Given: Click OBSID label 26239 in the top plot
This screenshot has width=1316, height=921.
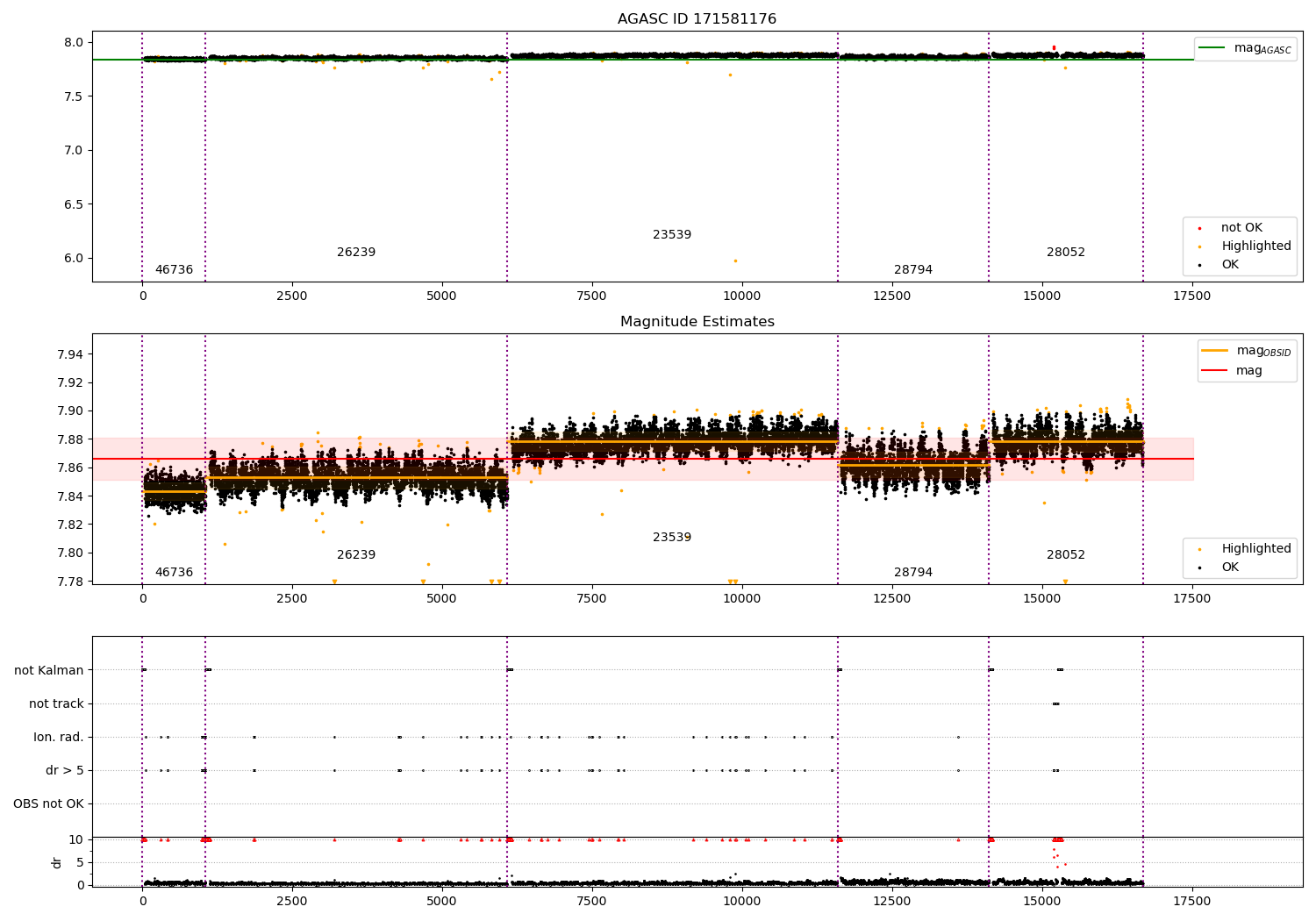Looking at the screenshot, I should pos(356,253).
